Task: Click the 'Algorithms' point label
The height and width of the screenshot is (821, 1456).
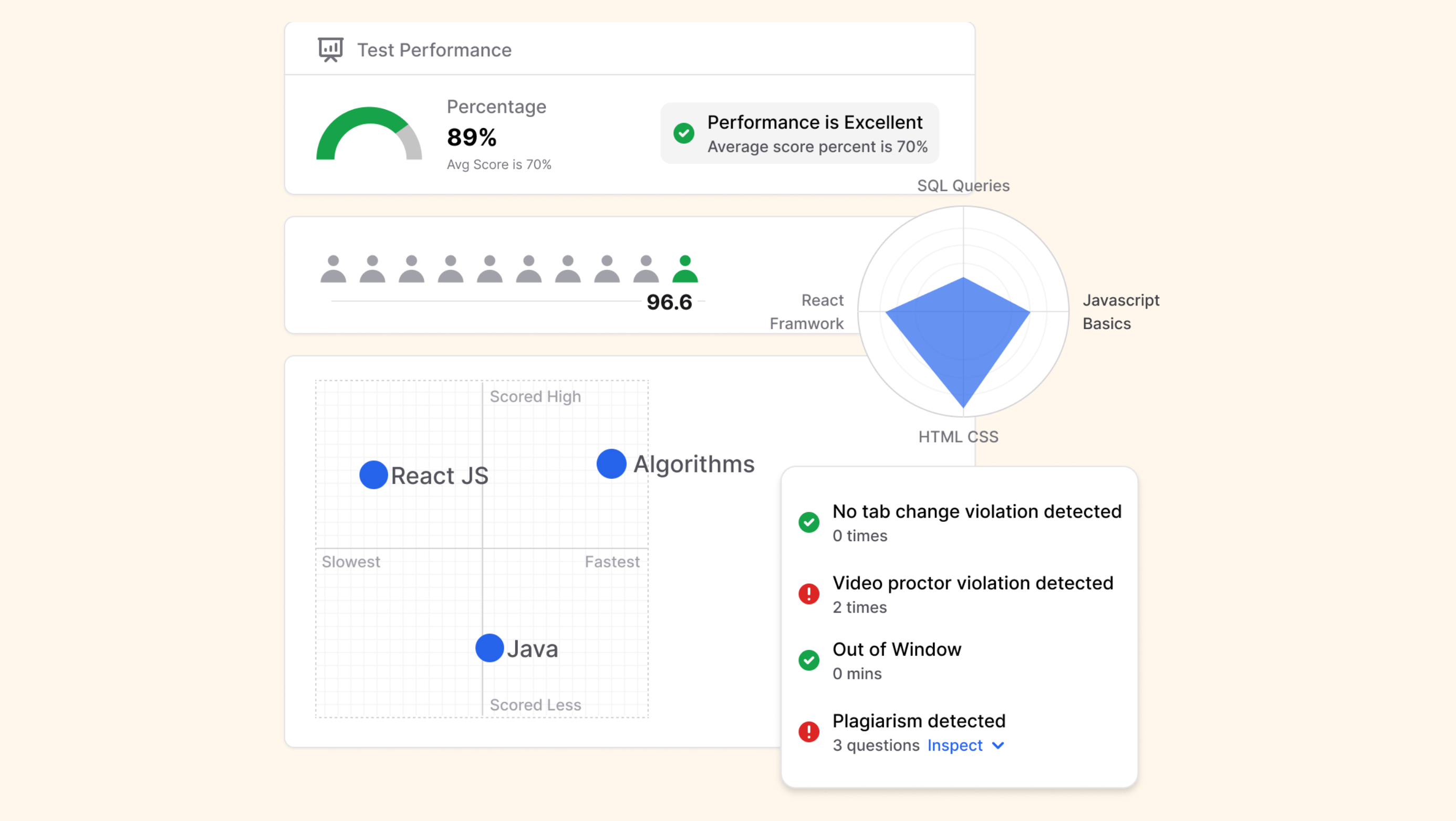Action: click(694, 465)
